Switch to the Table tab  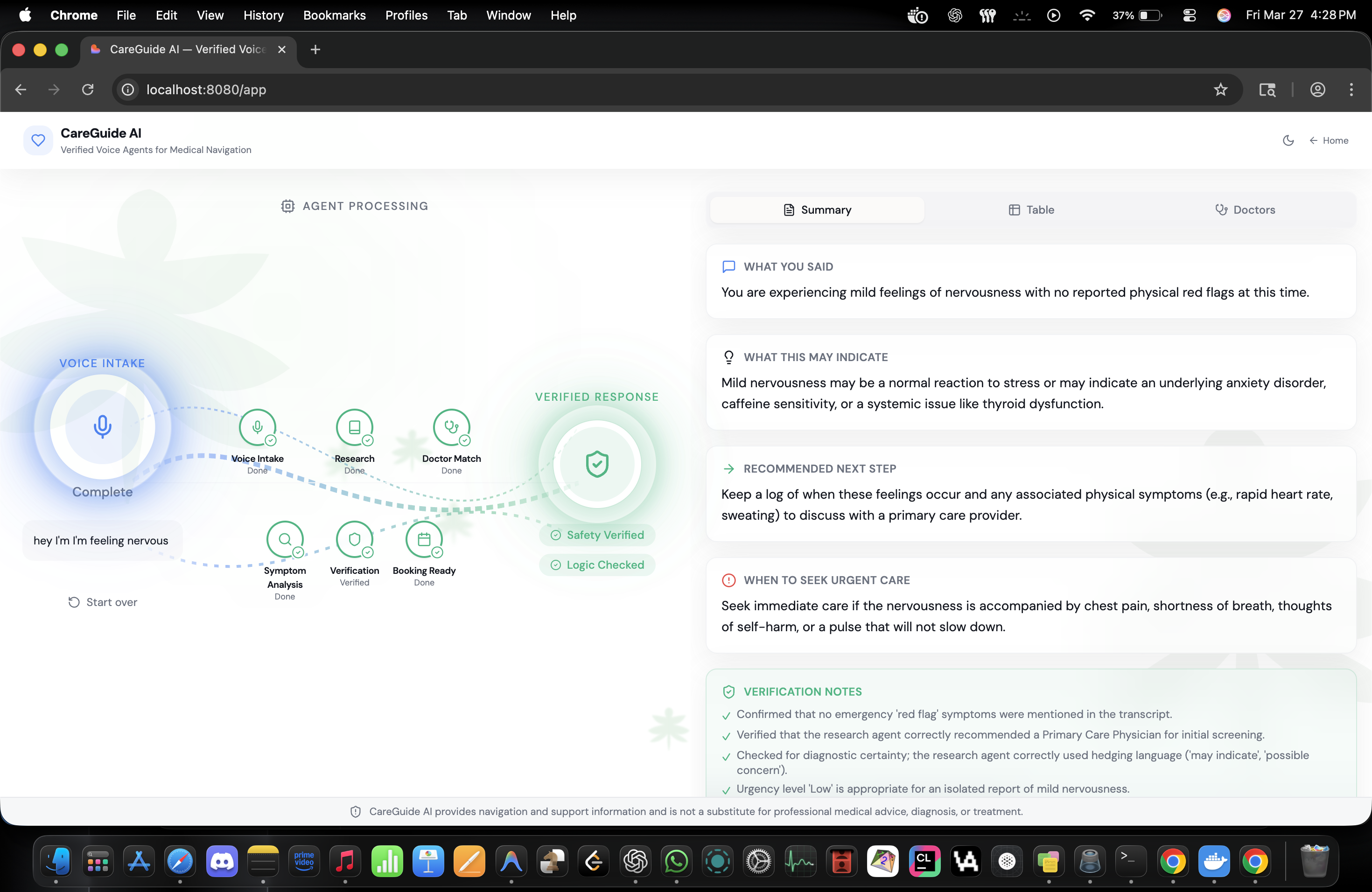coord(1031,210)
